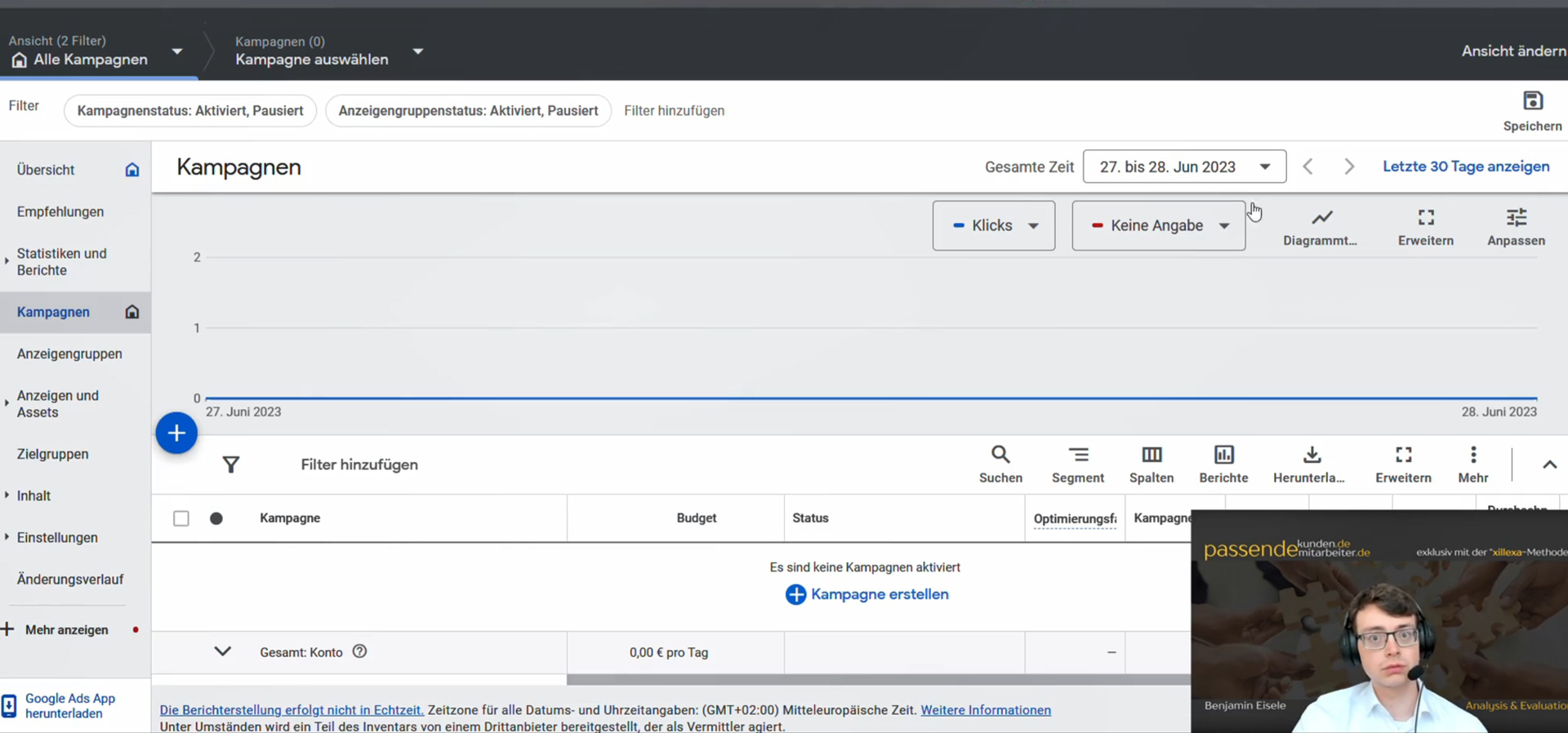The height and width of the screenshot is (733, 1568).
Task: Click the Google Ads App download icon
Action: [9, 706]
